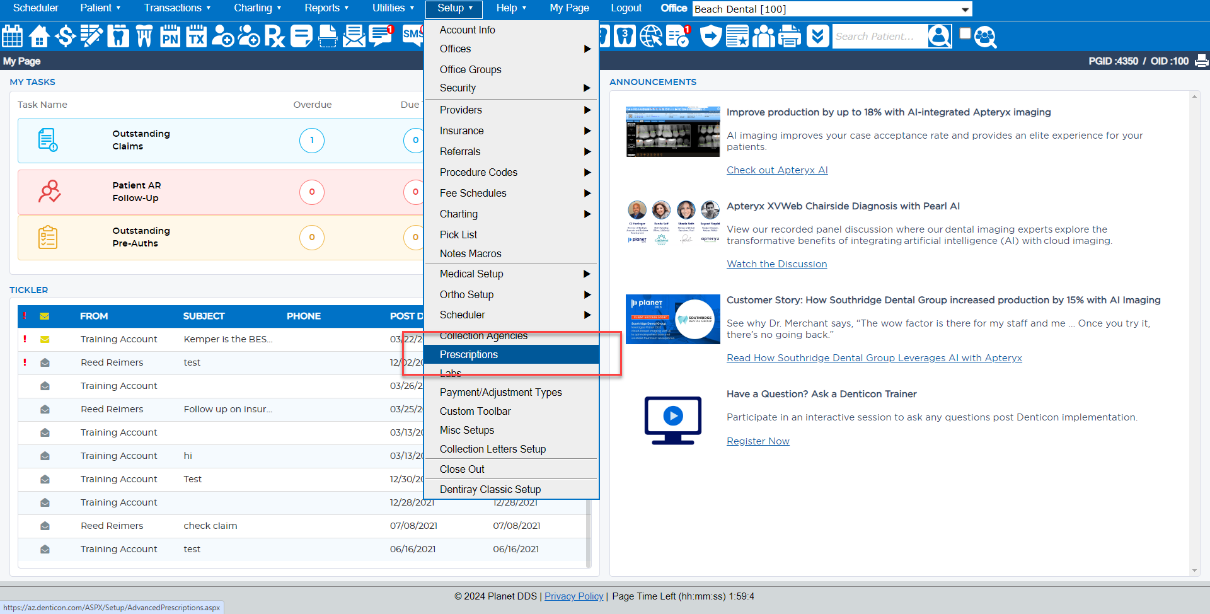Select the PN progress notes icon

[x=172, y=36]
